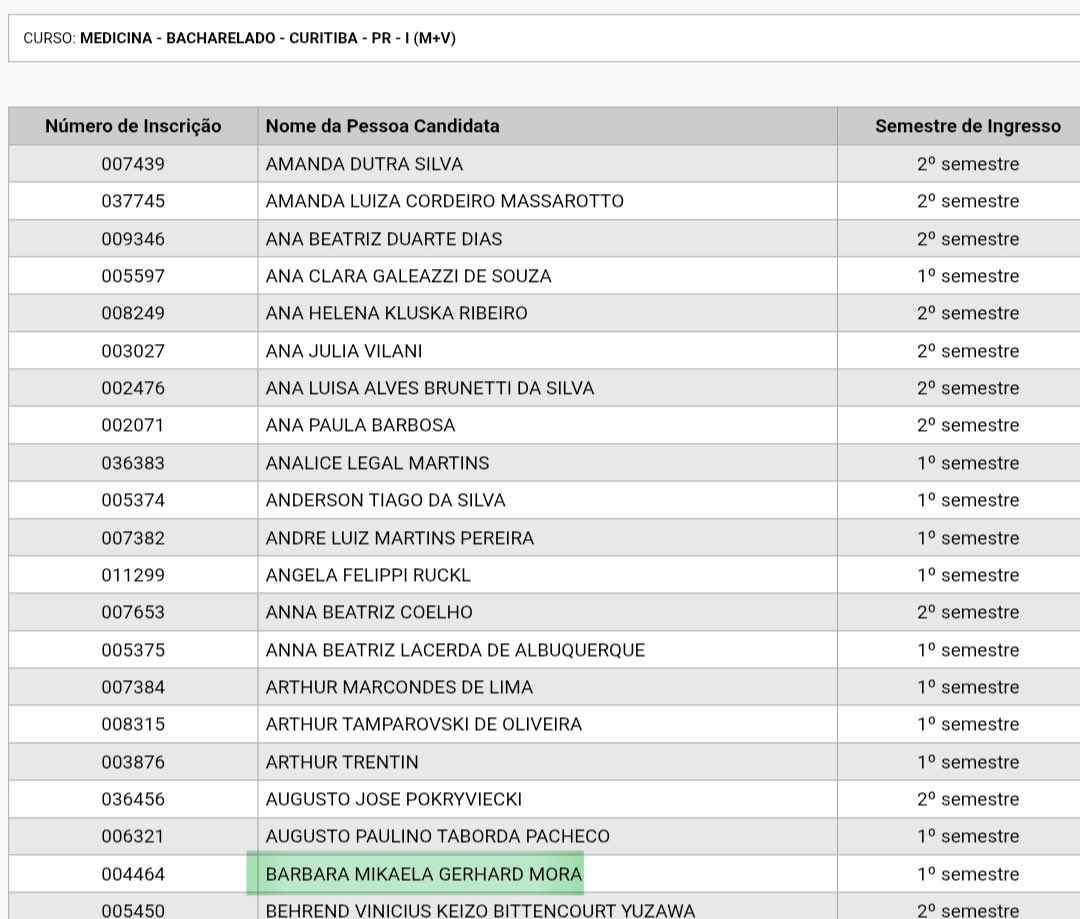The image size is (1080, 919).
Task: Select registration number 006321
Action: click(133, 836)
